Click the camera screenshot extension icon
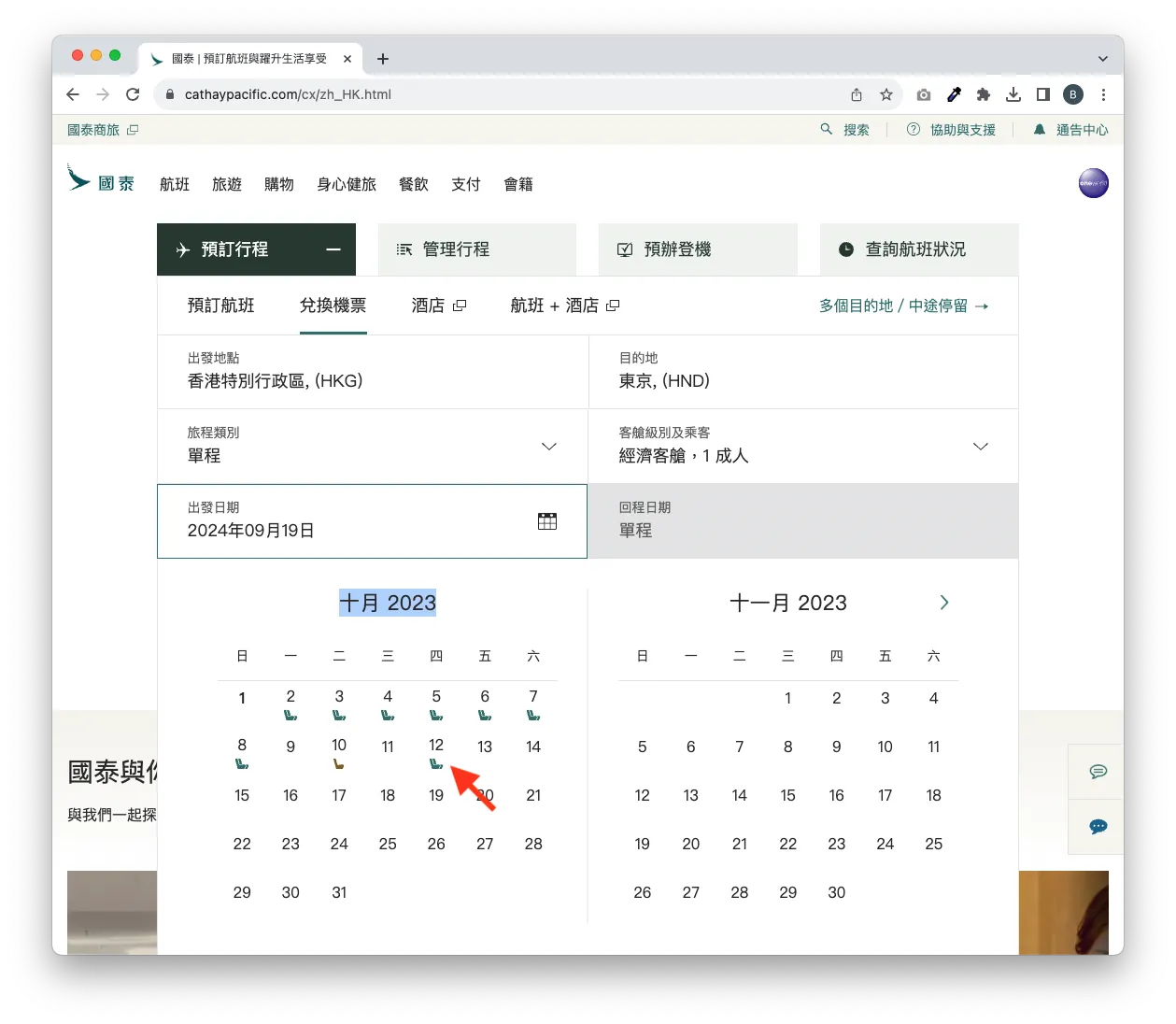 click(924, 94)
